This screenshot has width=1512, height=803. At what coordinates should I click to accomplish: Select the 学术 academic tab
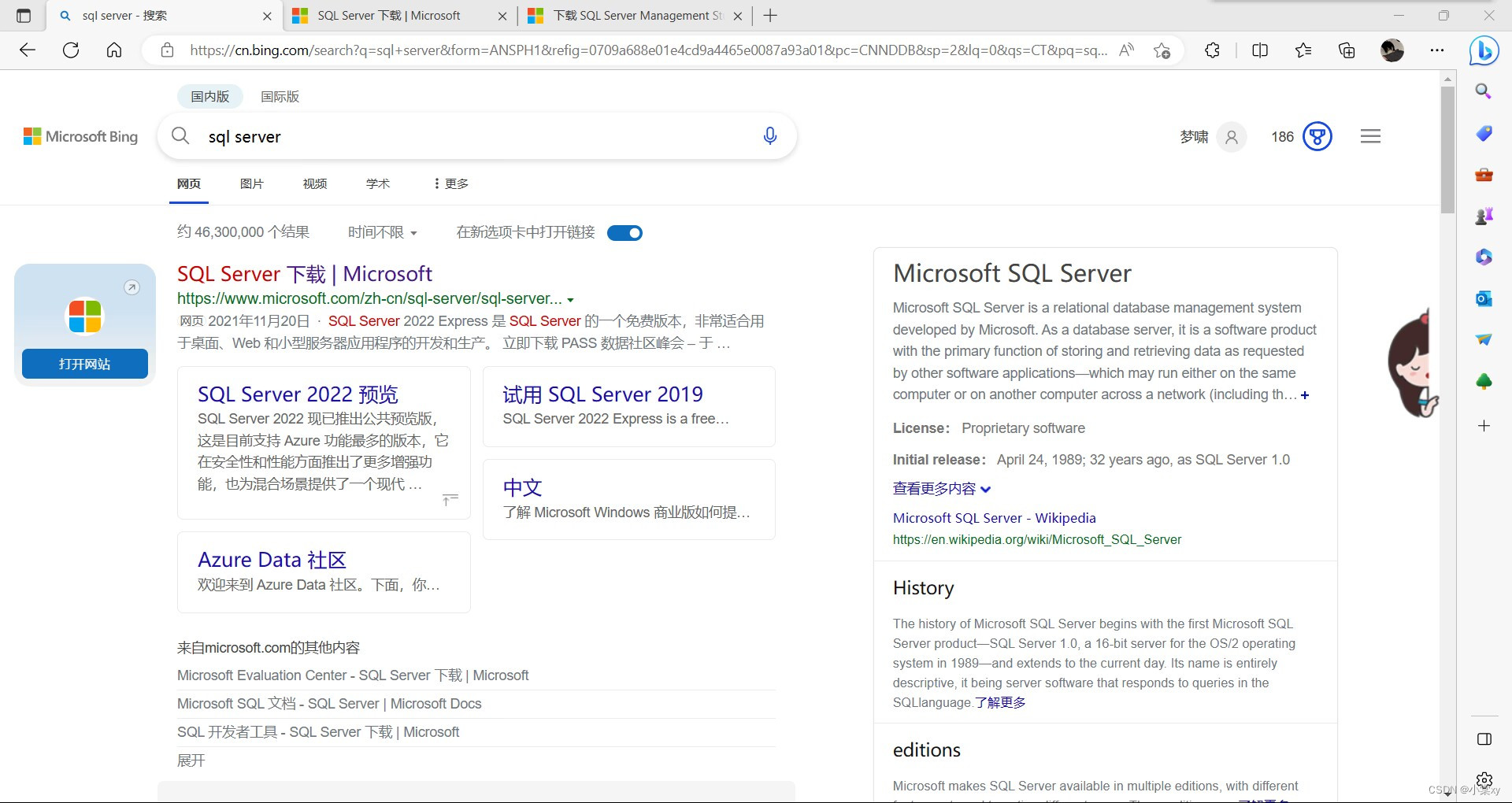(x=378, y=183)
